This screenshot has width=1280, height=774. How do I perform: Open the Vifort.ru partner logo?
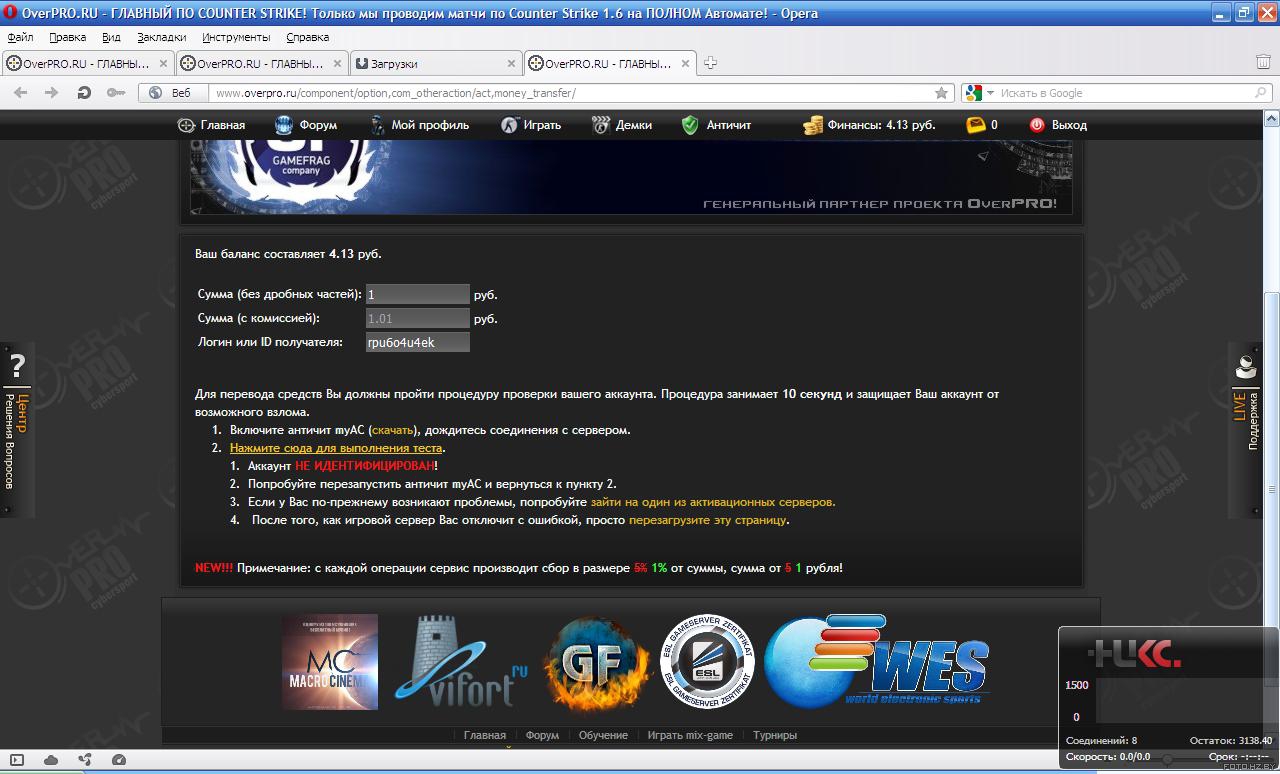point(461,661)
